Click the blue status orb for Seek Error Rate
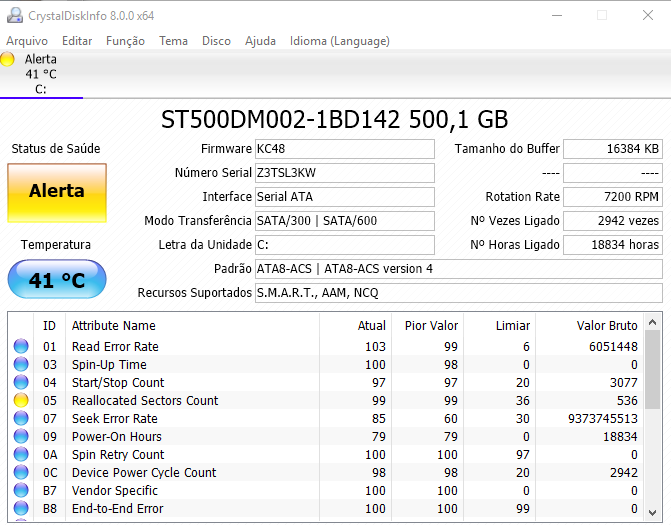This screenshot has height=525, width=671. (x=21, y=418)
